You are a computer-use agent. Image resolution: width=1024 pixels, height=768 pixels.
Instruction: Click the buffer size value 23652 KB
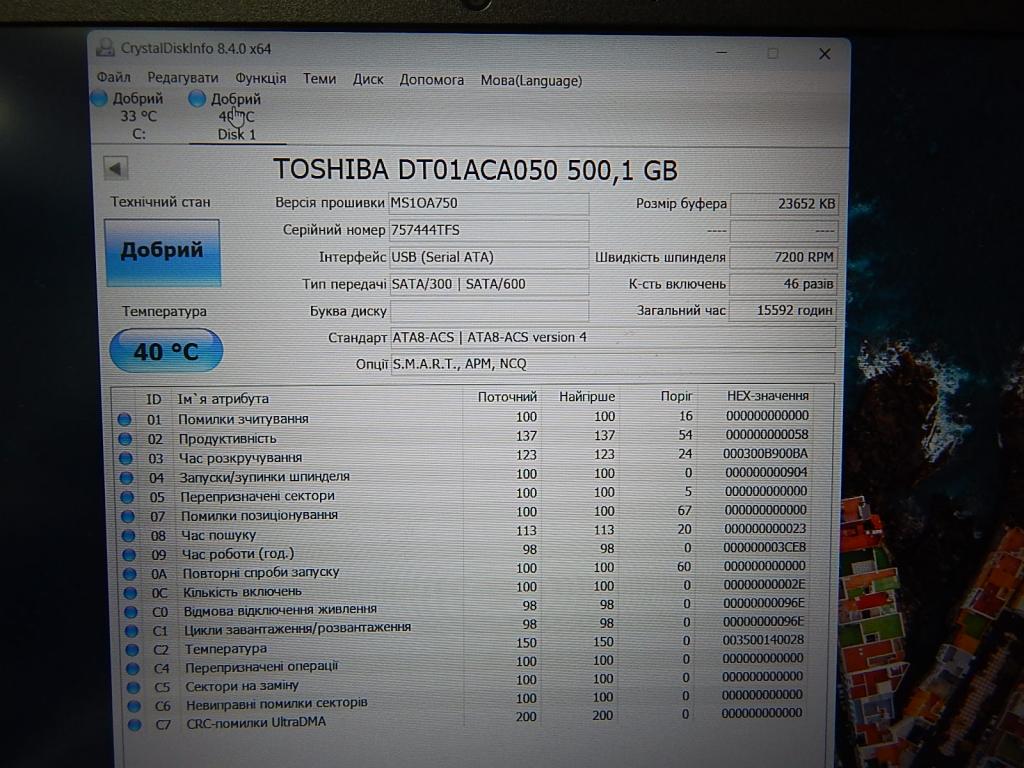click(784, 204)
